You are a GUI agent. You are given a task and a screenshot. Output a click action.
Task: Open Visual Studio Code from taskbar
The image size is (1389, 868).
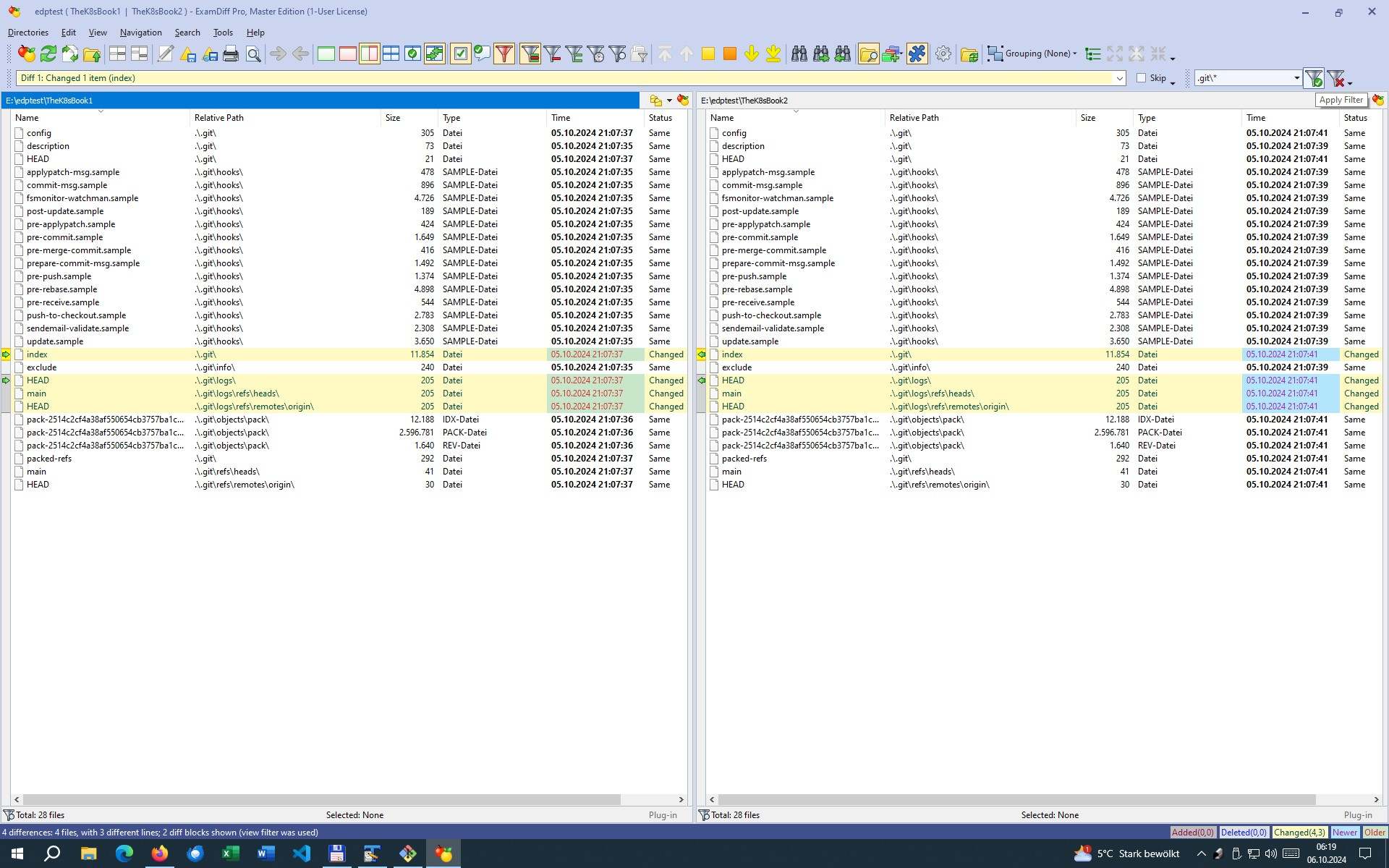point(301,854)
